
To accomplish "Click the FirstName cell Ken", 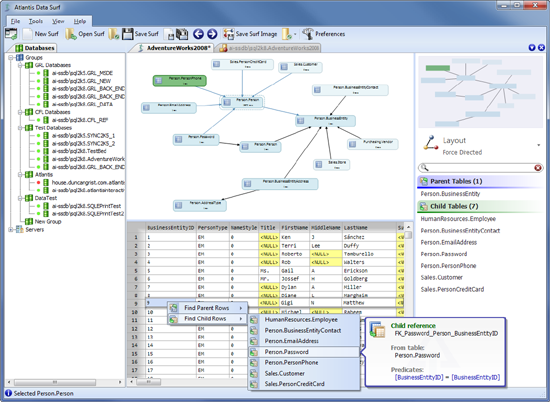I will pyautogui.click(x=294, y=237).
